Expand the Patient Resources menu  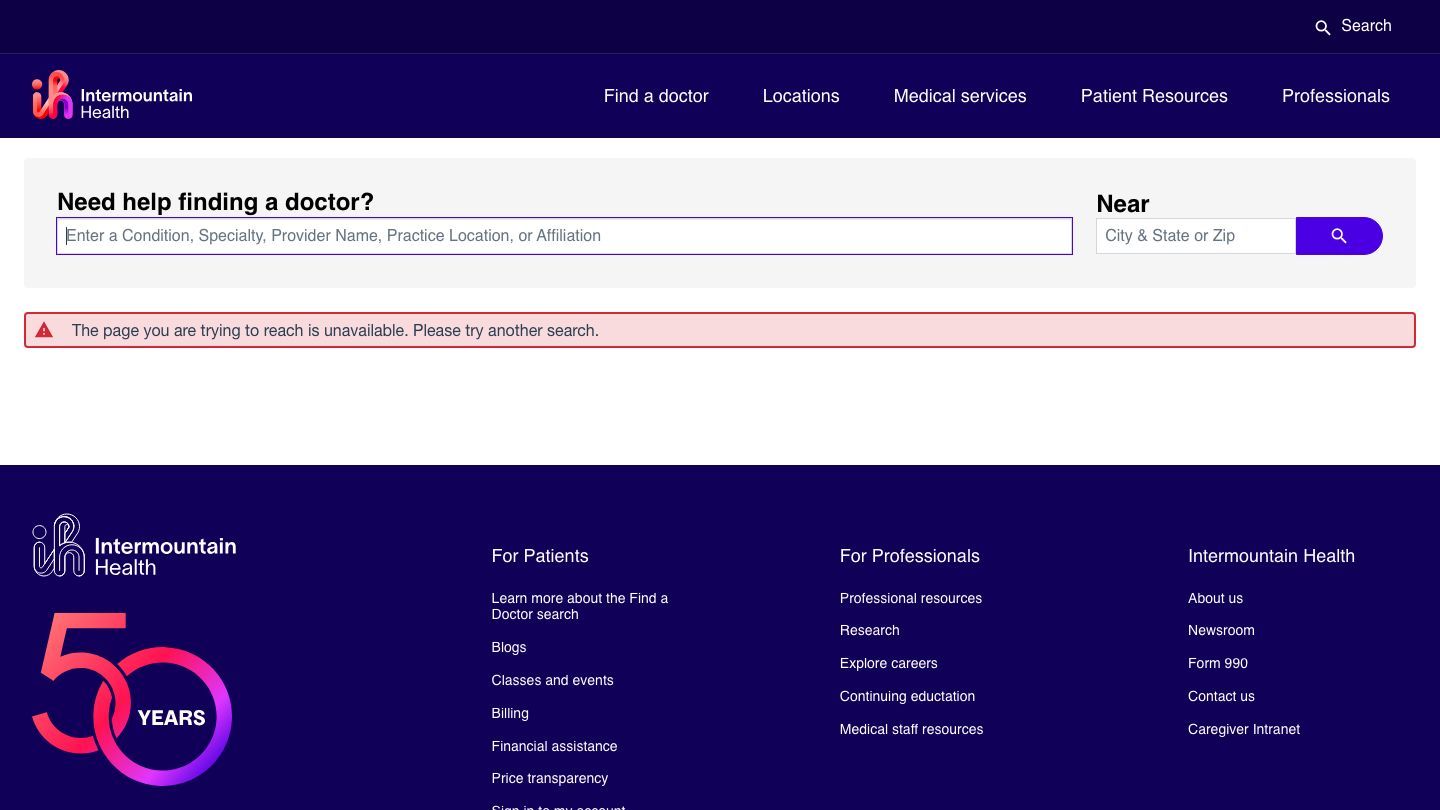(x=1153, y=96)
